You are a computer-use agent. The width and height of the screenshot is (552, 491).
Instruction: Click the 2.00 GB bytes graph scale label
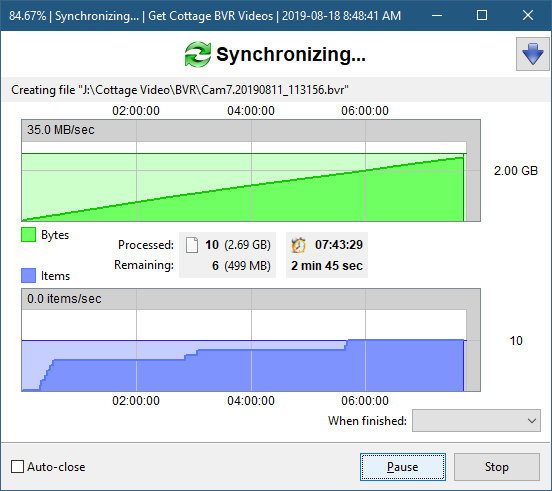(516, 171)
